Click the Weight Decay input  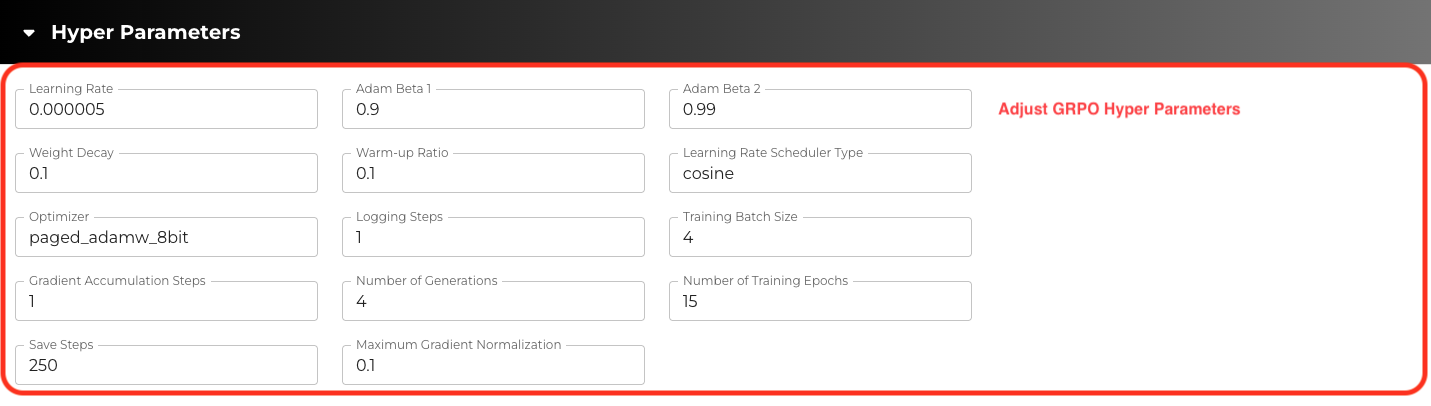pos(166,174)
